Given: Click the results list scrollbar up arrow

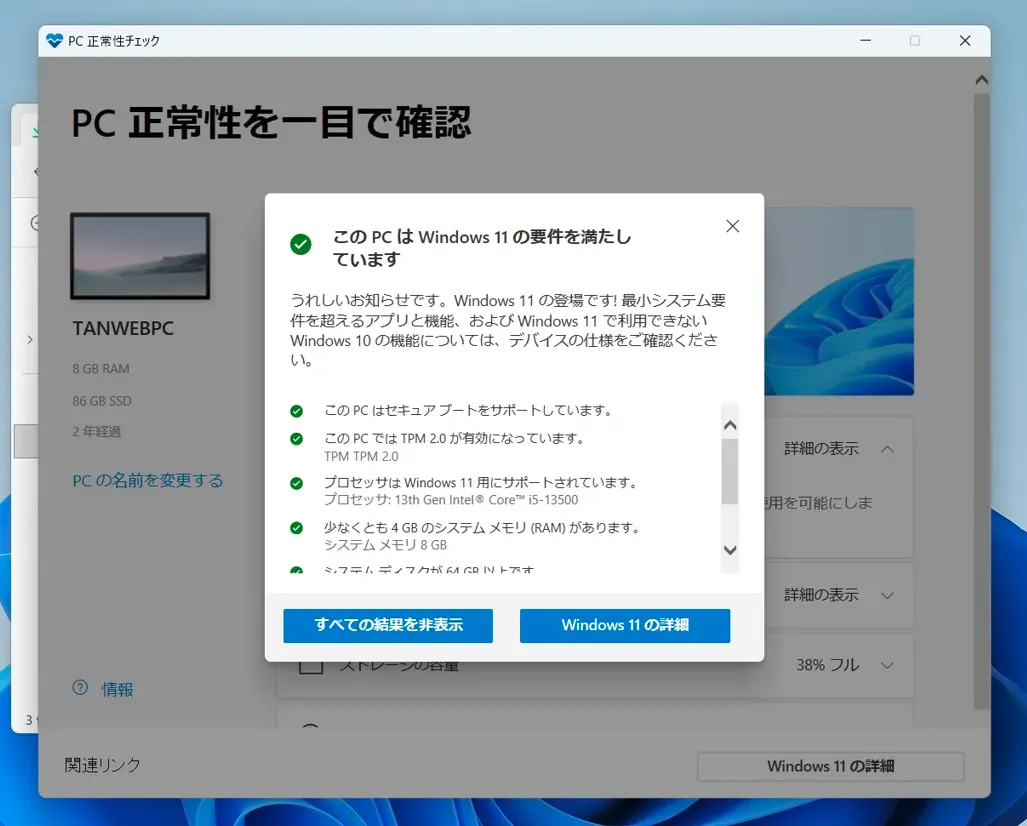Looking at the screenshot, I should [x=730, y=425].
